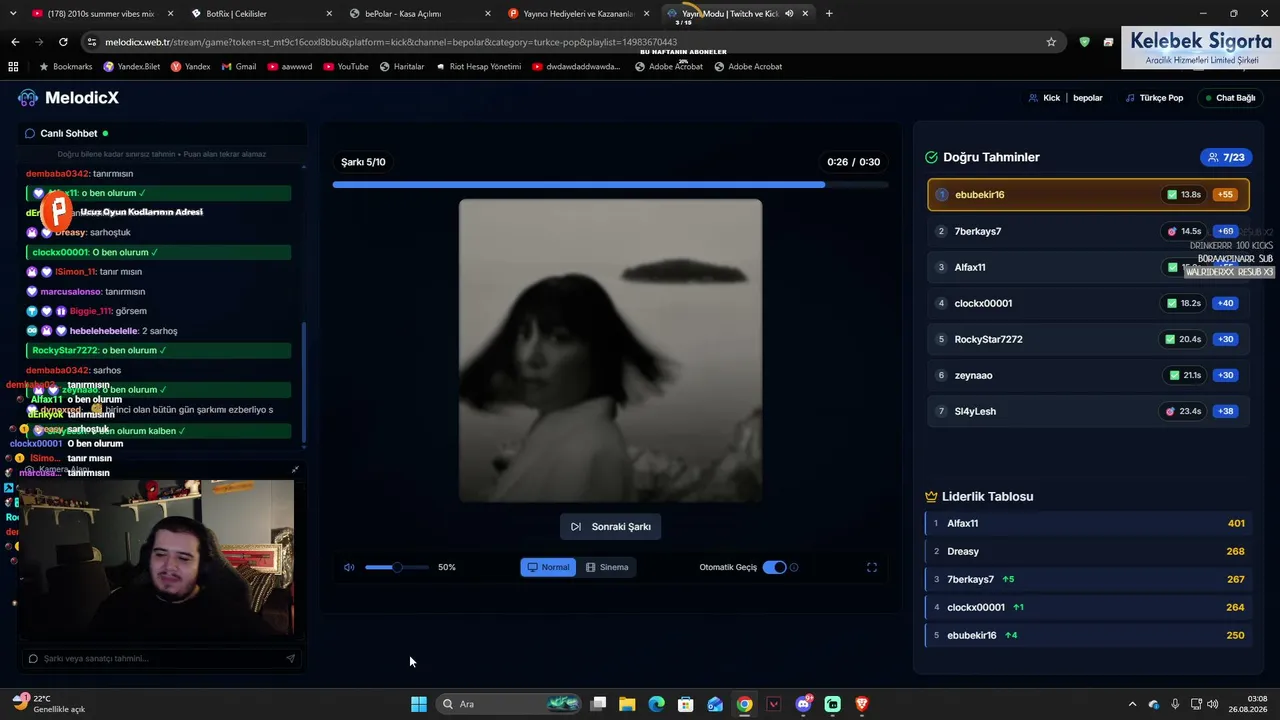1280x720 pixels.
Task: Click the microphone icon in system tray
Action: tap(1175, 704)
